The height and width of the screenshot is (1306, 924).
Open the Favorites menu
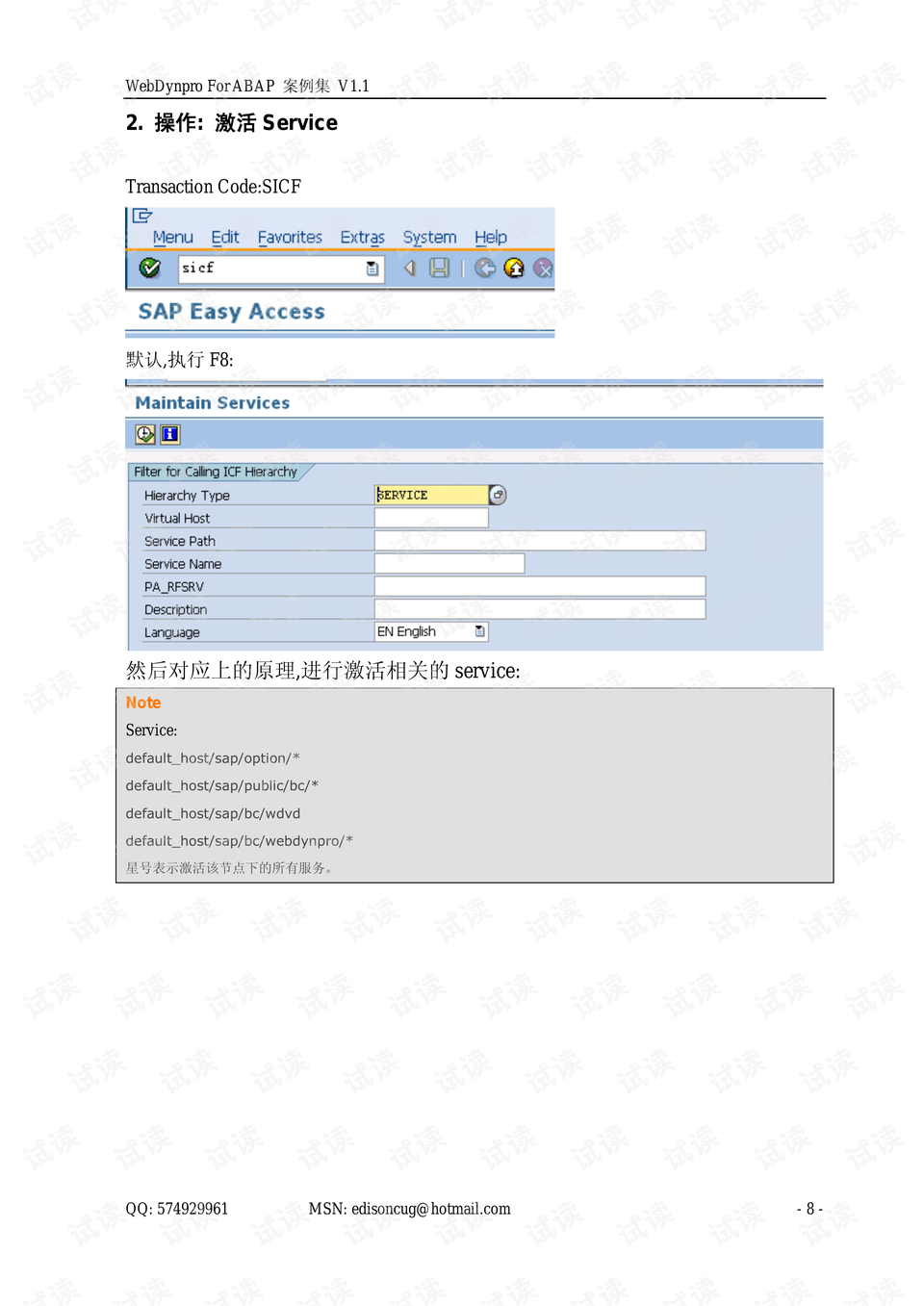pyautogui.click(x=290, y=237)
